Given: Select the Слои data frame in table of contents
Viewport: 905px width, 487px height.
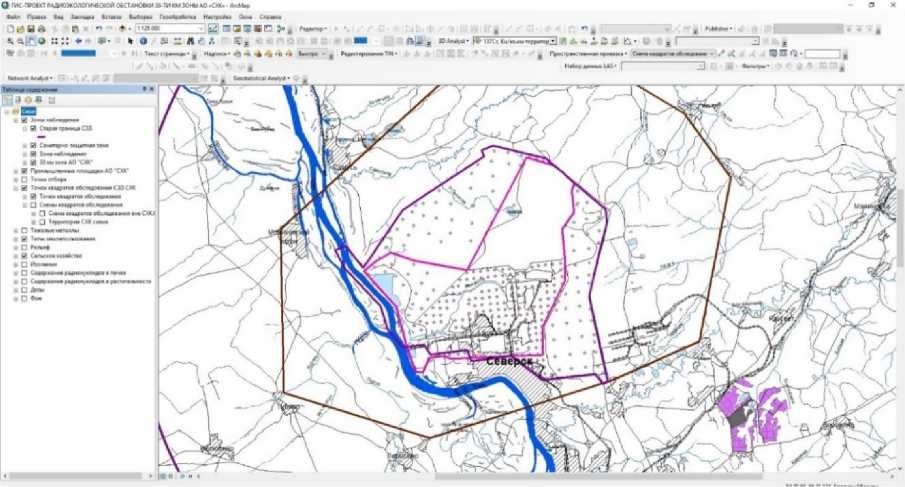Looking at the screenshot, I should click(28, 111).
